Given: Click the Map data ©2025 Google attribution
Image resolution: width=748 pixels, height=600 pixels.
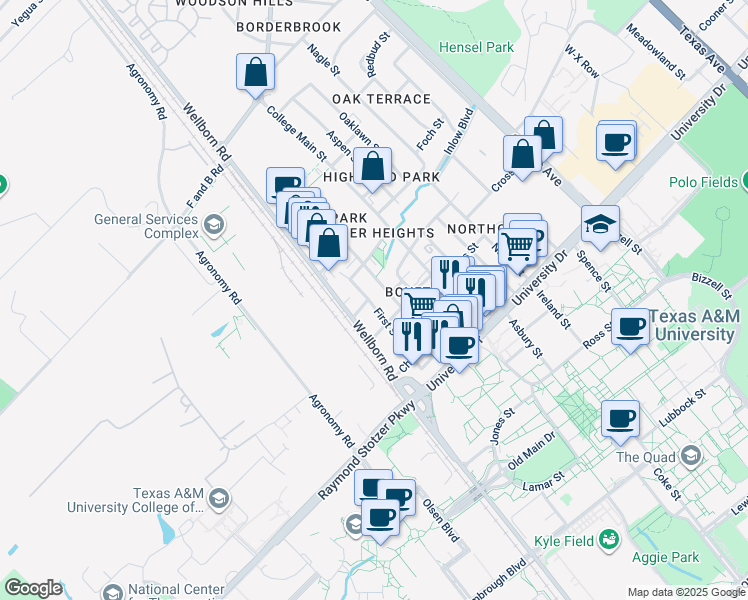Looking at the screenshot, I should click(x=687, y=593).
